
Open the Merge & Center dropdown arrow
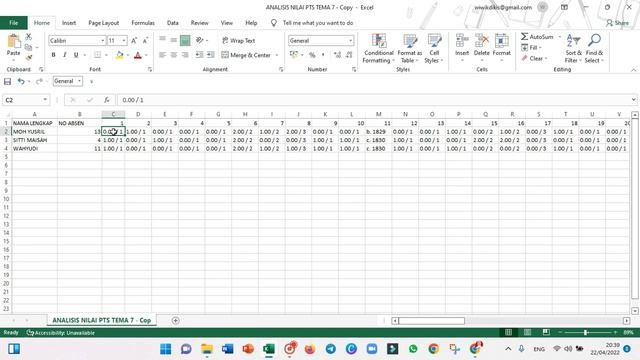pos(277,55)
